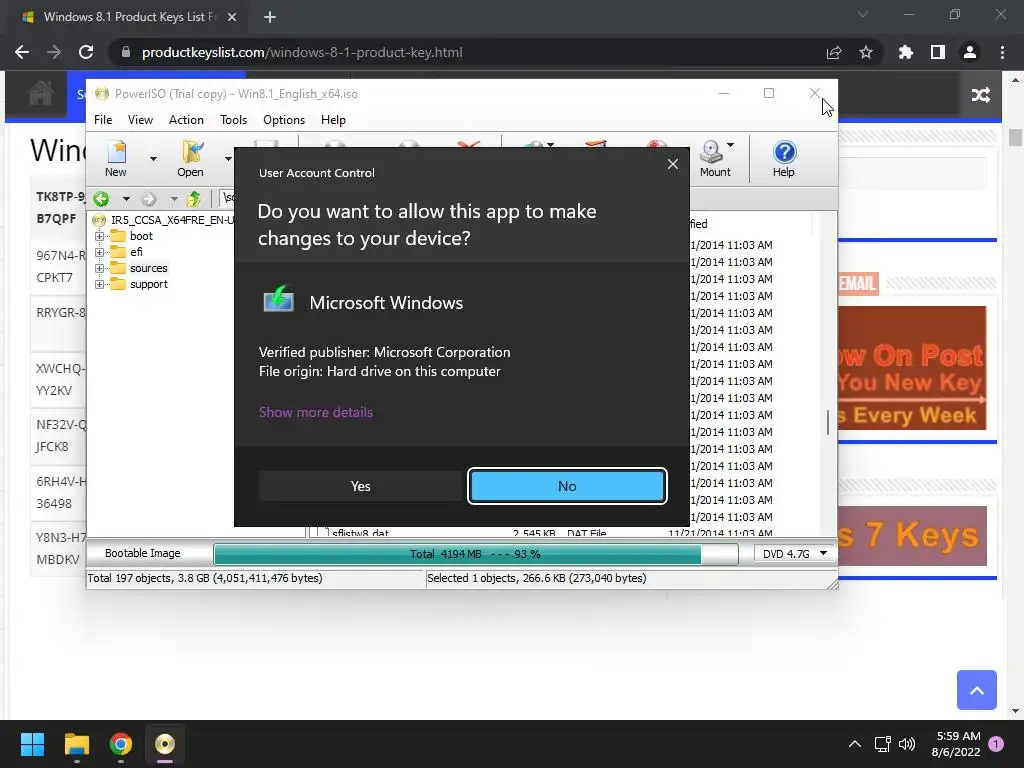Reload the page in Chrome

(x=86, y=52)
